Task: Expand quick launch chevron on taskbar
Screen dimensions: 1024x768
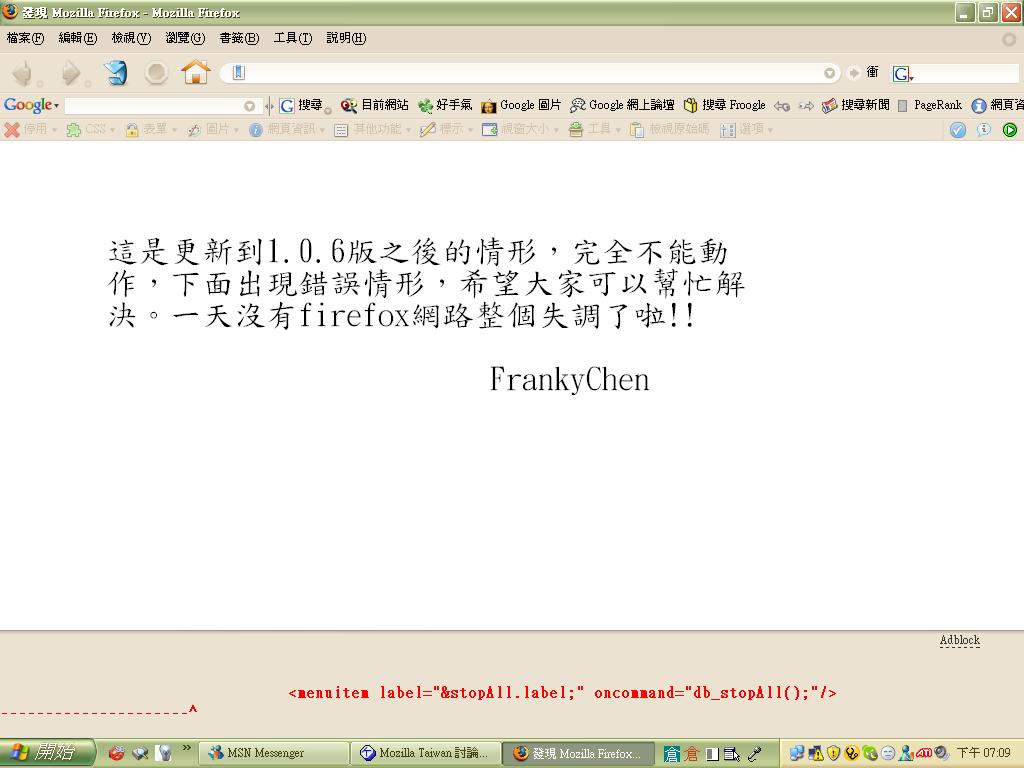Action: (x=186, y=747)
